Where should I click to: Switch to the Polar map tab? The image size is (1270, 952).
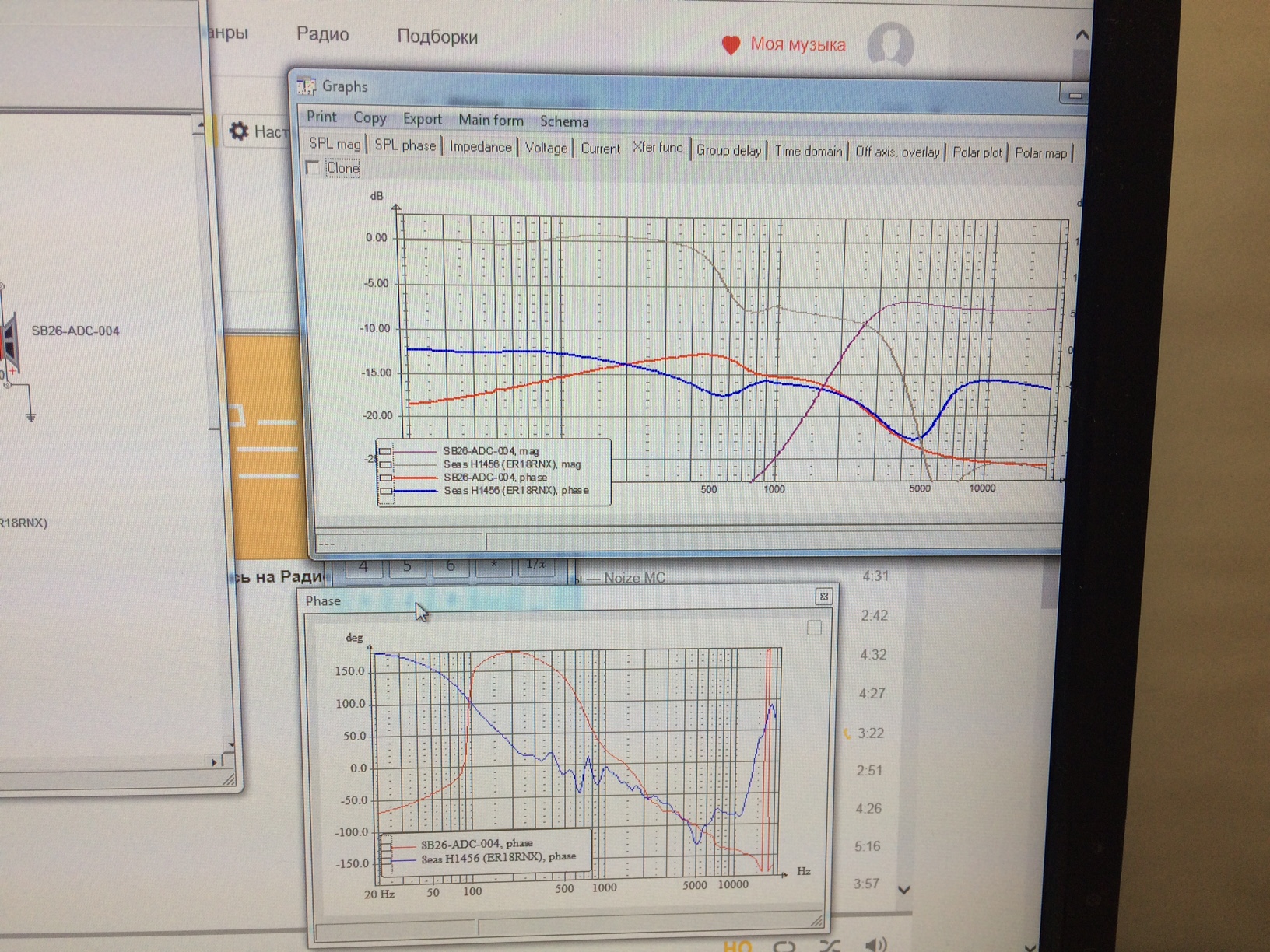(1040, 153)
